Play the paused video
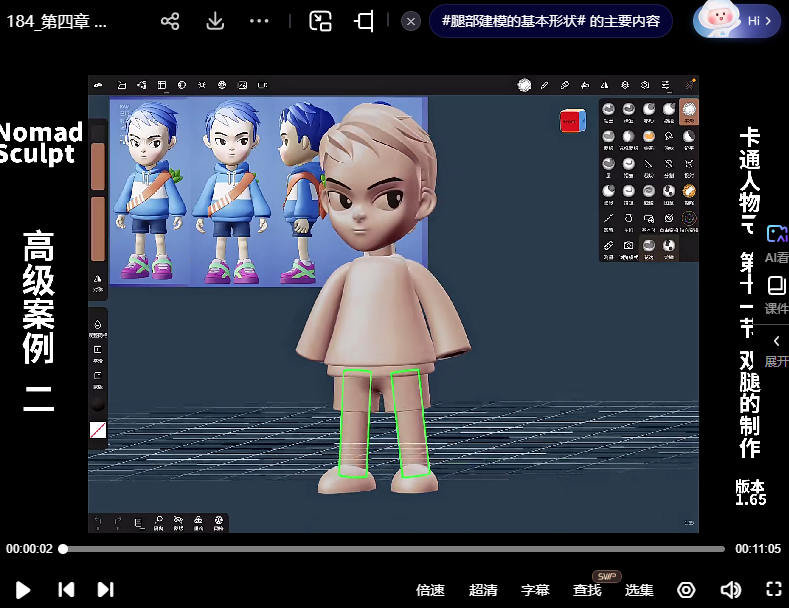The width and height of the screenshot is (789, 608). (x=23, y=590)
